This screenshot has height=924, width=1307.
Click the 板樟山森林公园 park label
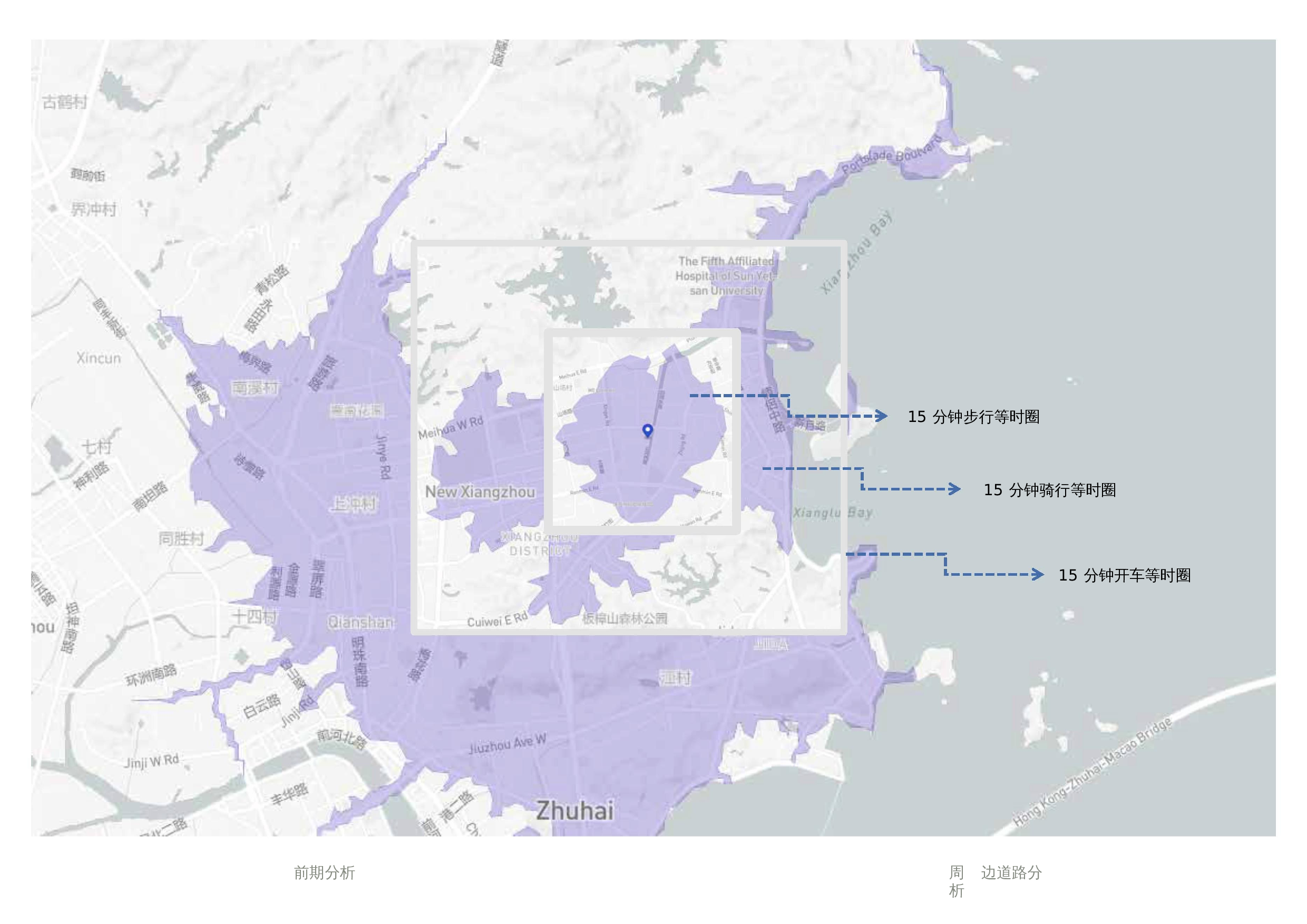point(625,618)
